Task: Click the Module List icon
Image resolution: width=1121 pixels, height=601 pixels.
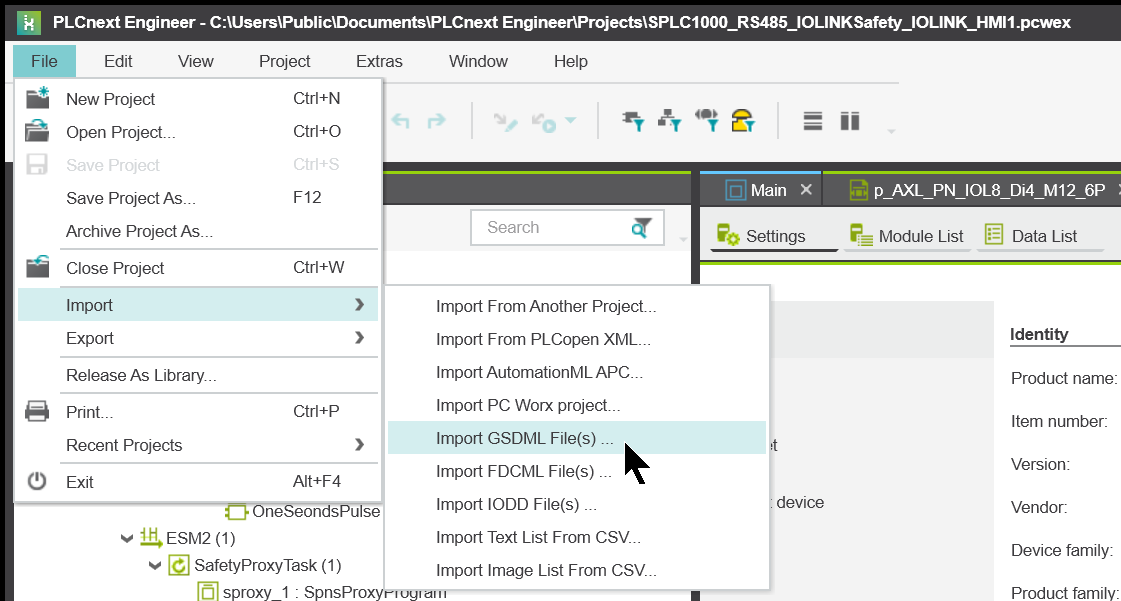Action: (x=861, y=235)
